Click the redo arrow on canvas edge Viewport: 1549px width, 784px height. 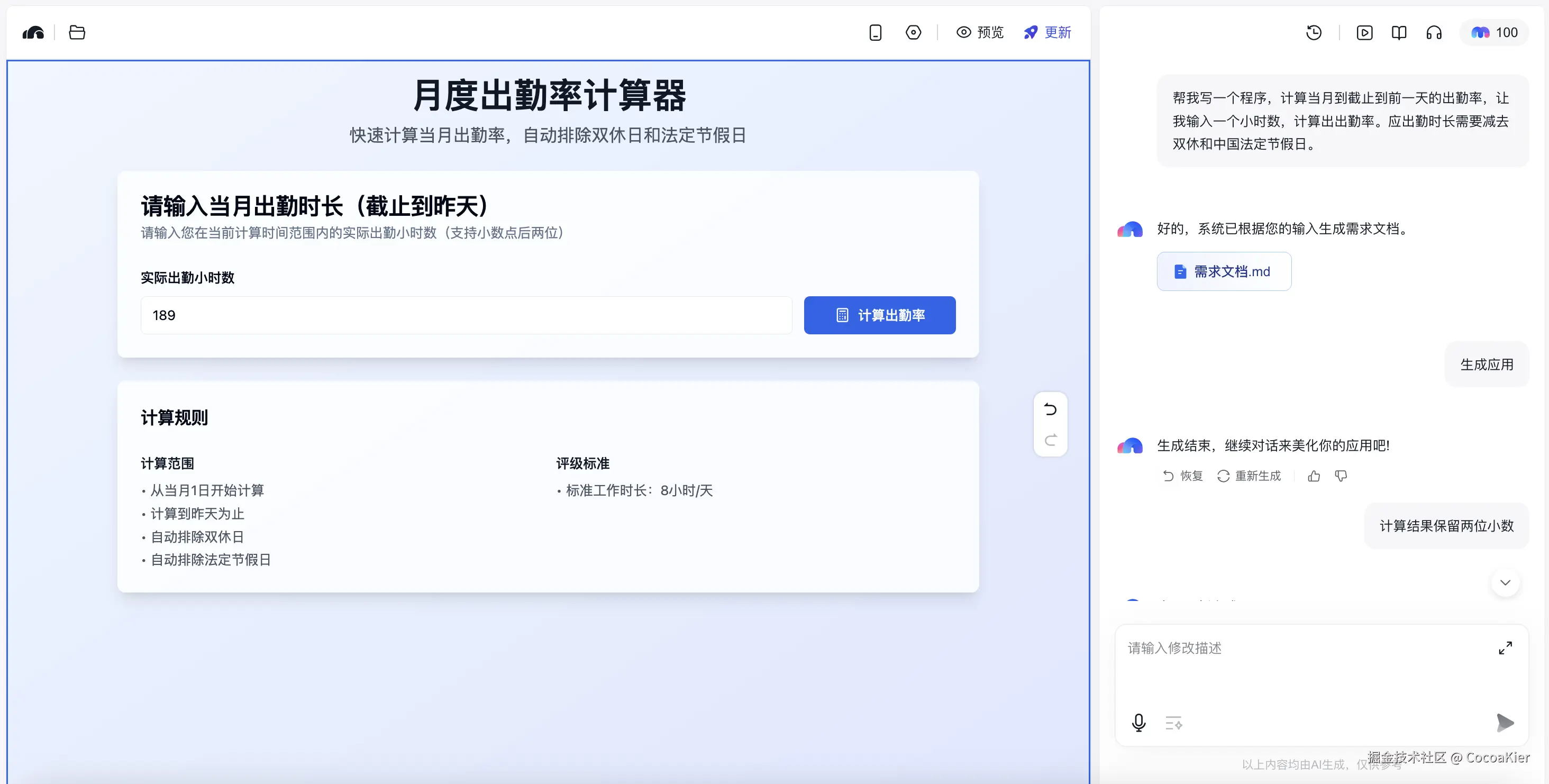pyautogui.click(x=1050, y=440)
